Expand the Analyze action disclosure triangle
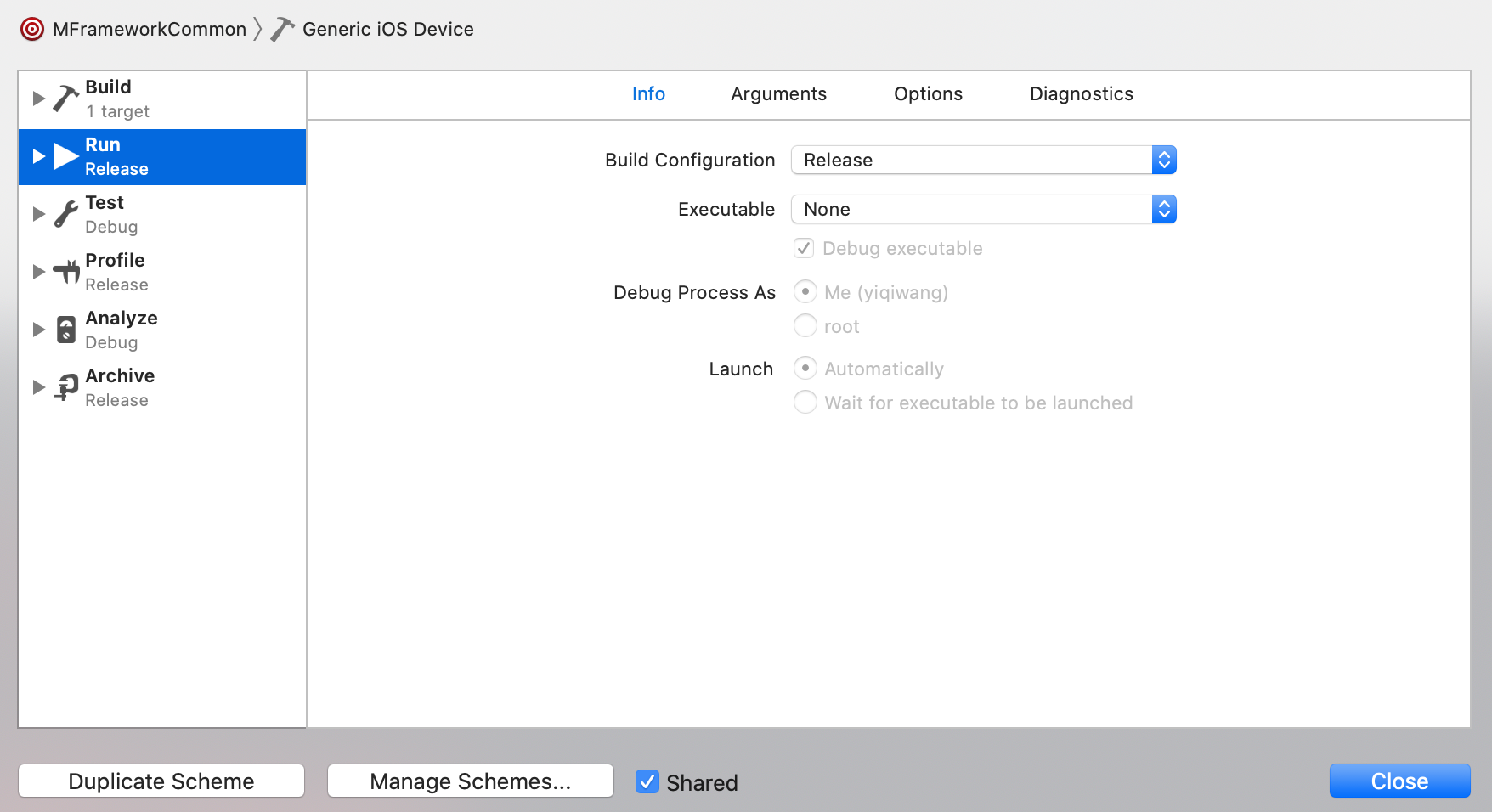Image resolution: width=1492 pixels, height=812 pixels. tap(38, 330)
